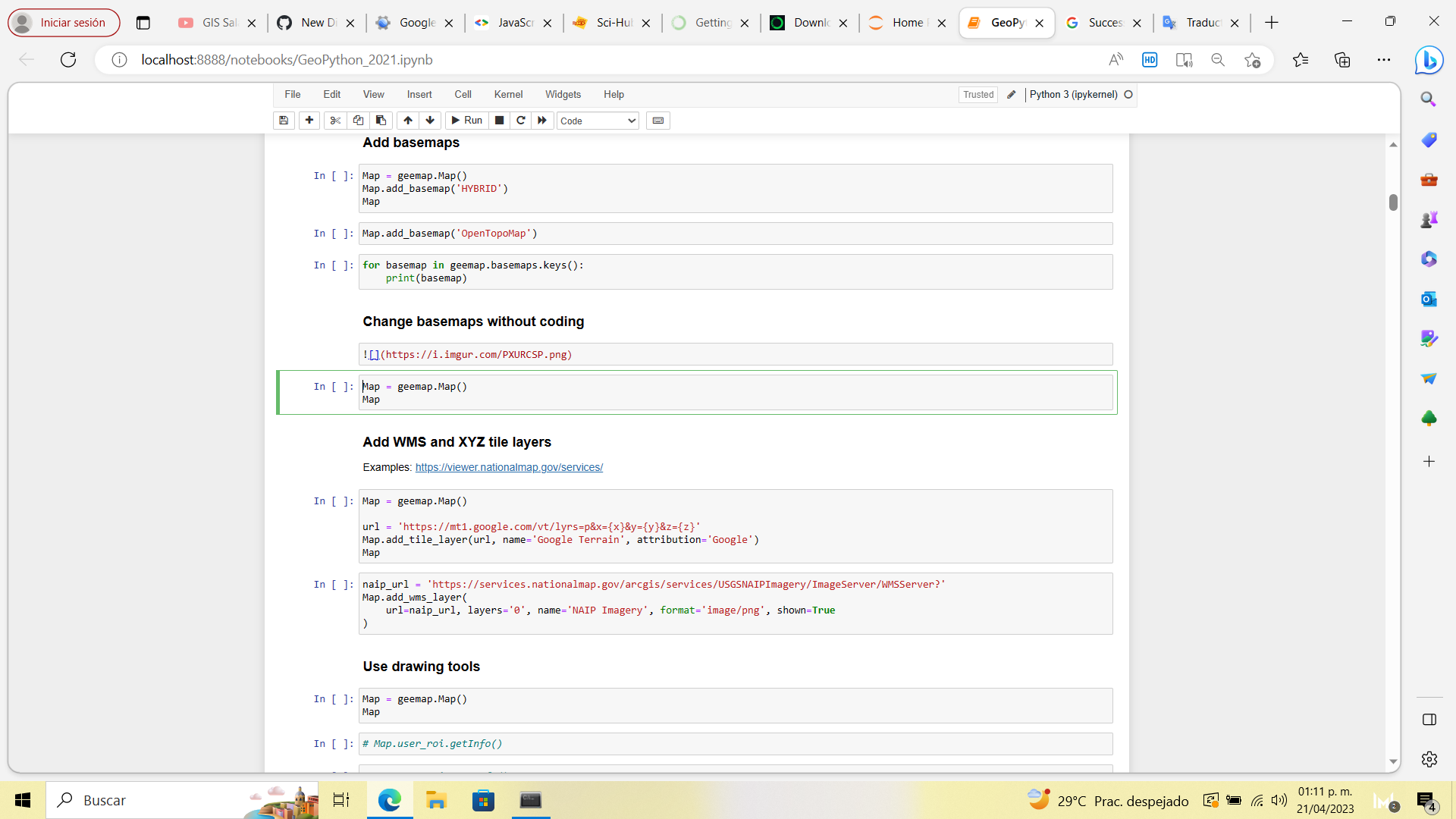1456x819 pixels.
Task: Interrupt the kernel with the stop icon
Action: point(499,120)
